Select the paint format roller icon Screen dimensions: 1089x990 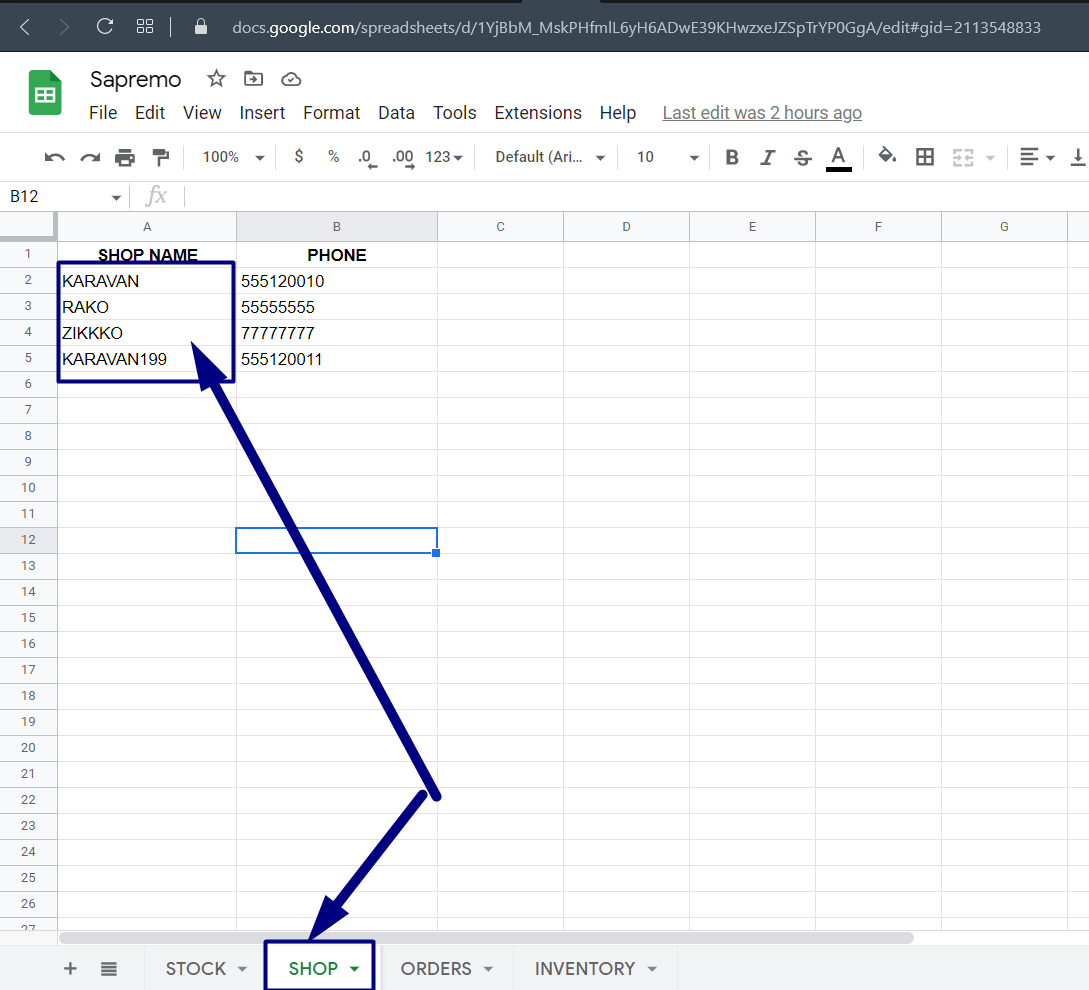[160, 157]
